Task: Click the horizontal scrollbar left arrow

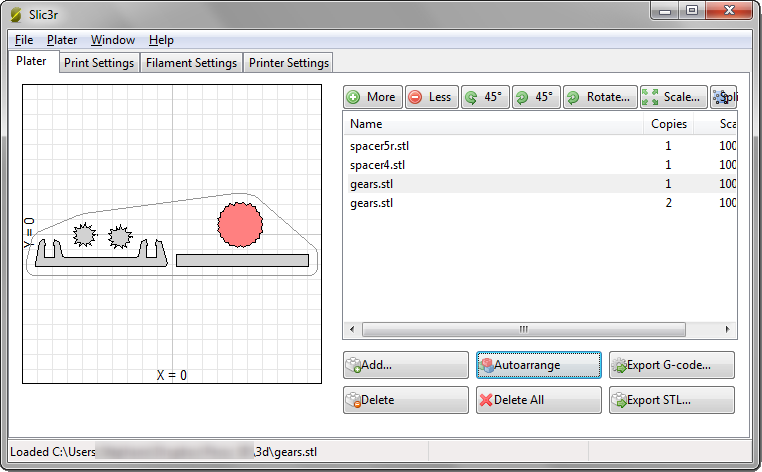Action: (x=352, y=329)
